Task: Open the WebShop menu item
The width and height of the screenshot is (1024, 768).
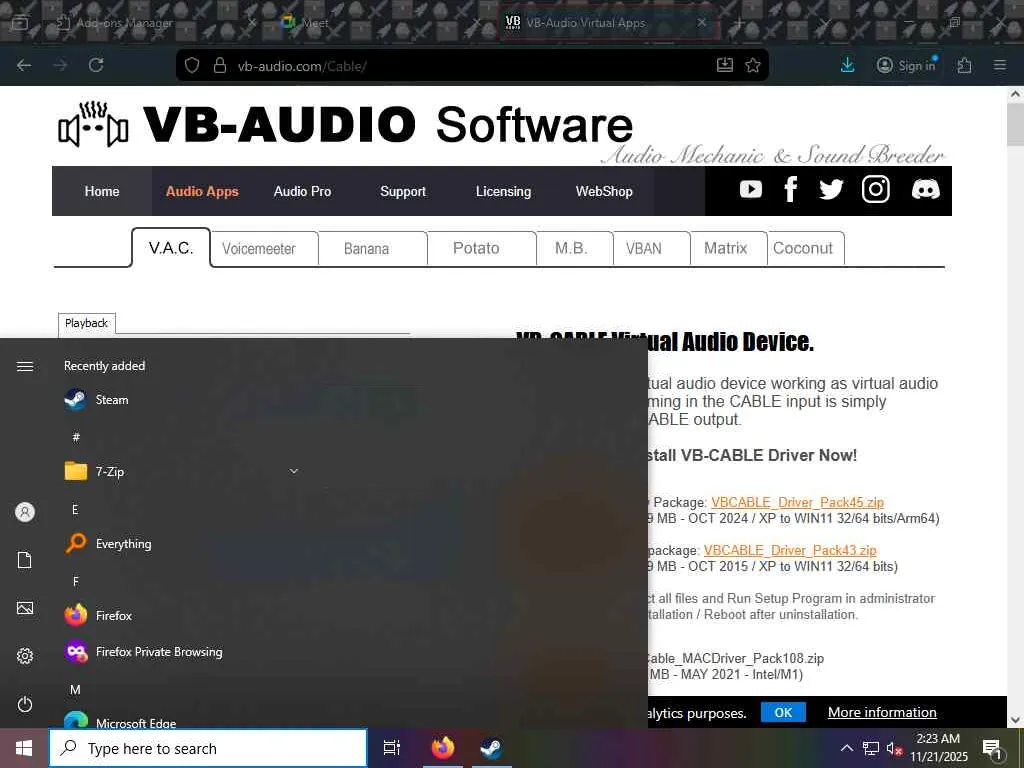Action: [x=604, y=191]
